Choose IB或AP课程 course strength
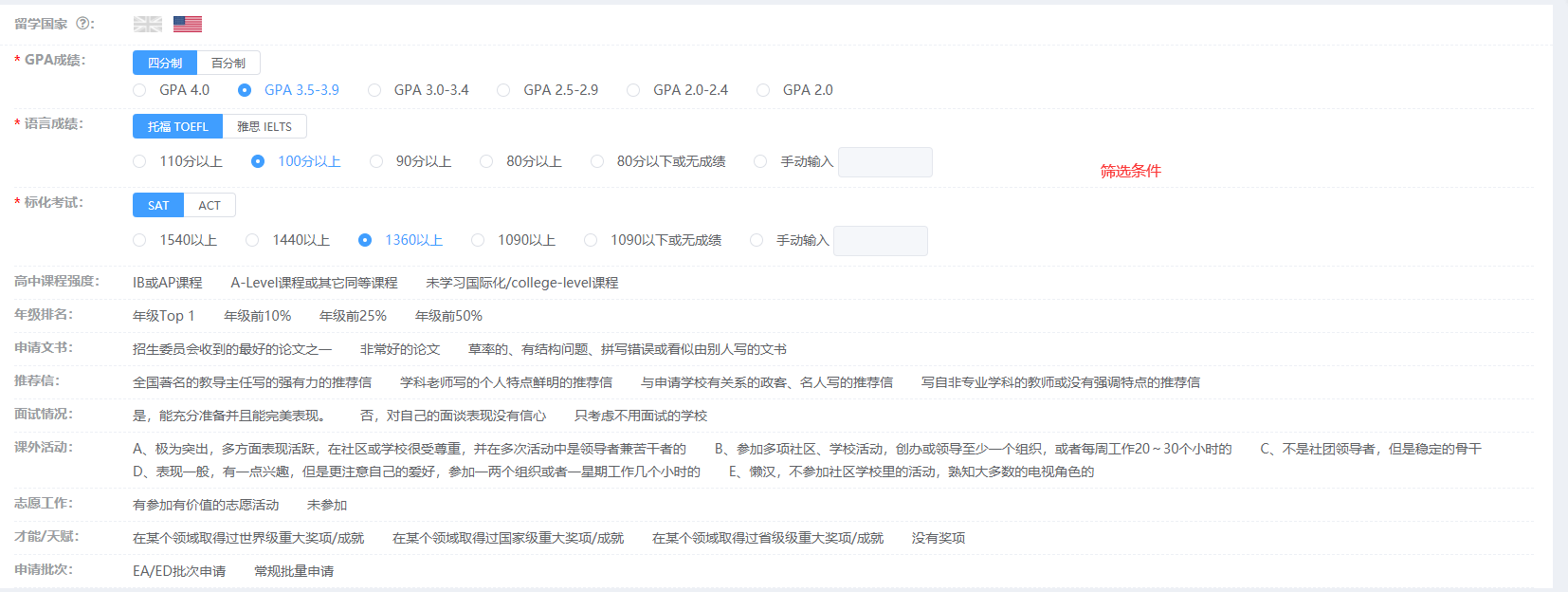The width and height of the screenshot is (1568, 592). 168,283
